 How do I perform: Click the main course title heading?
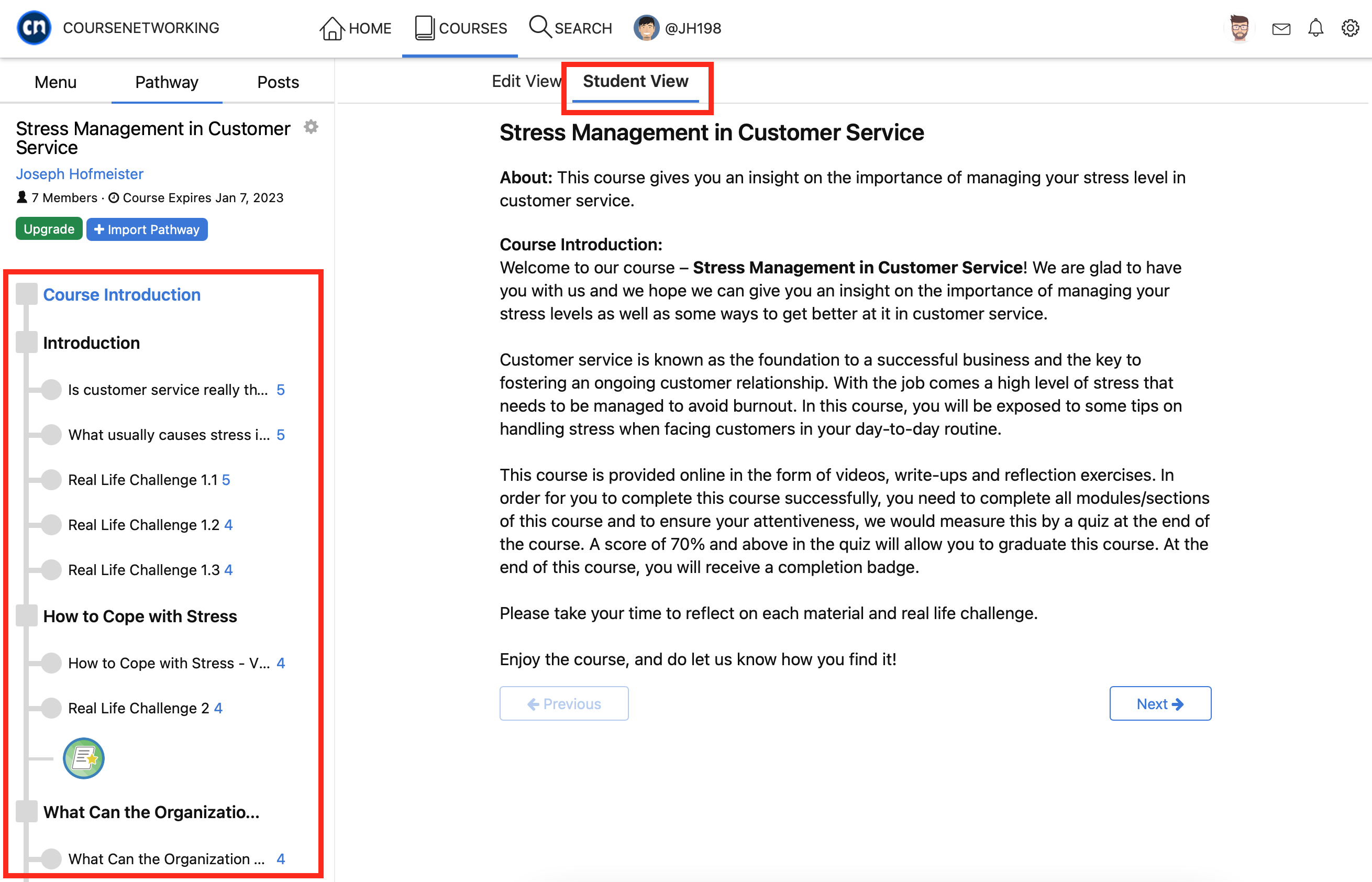pos(712,133)
